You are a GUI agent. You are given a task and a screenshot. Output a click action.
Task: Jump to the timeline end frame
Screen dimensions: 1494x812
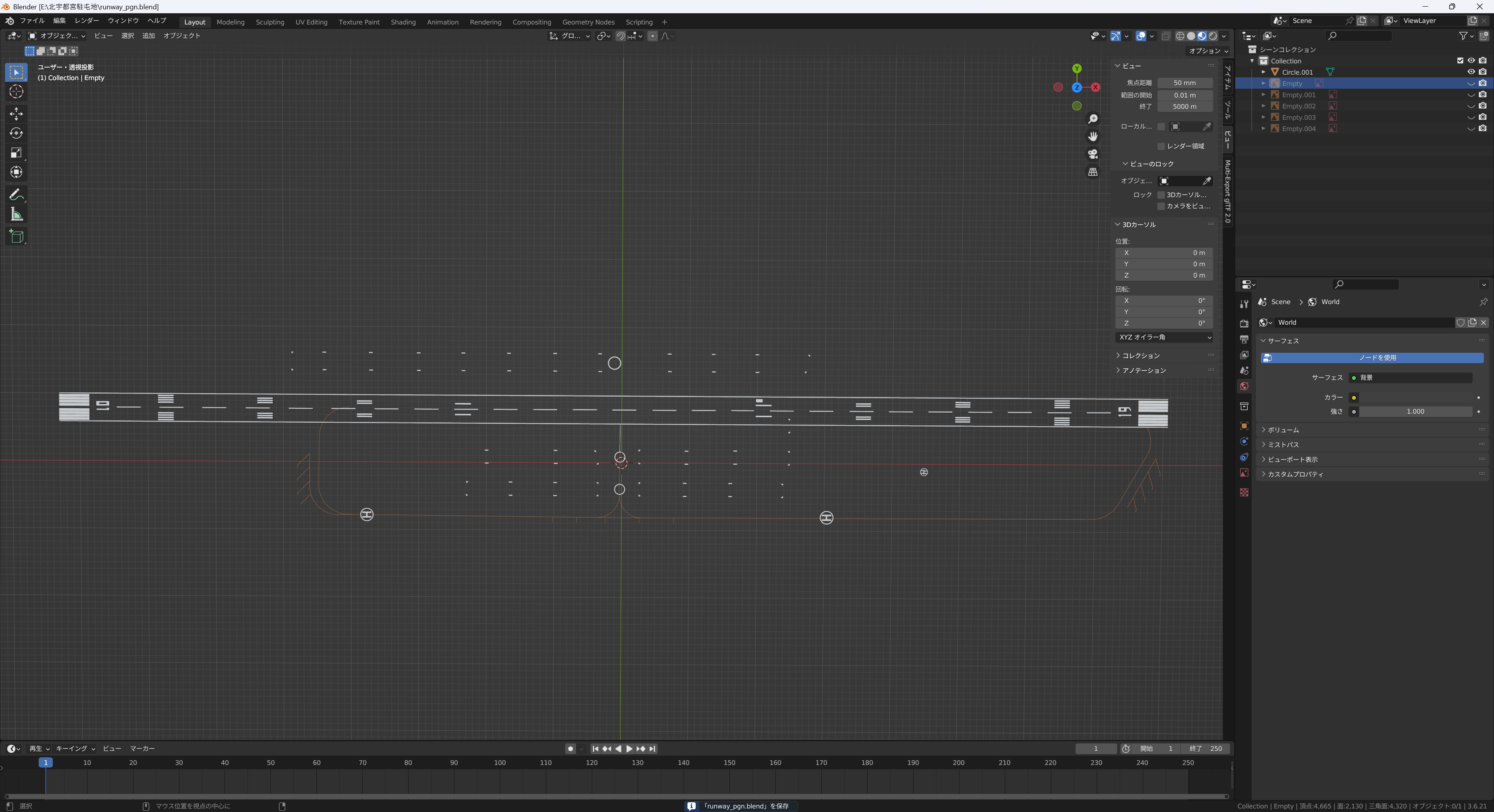click(x=652, y=749)
